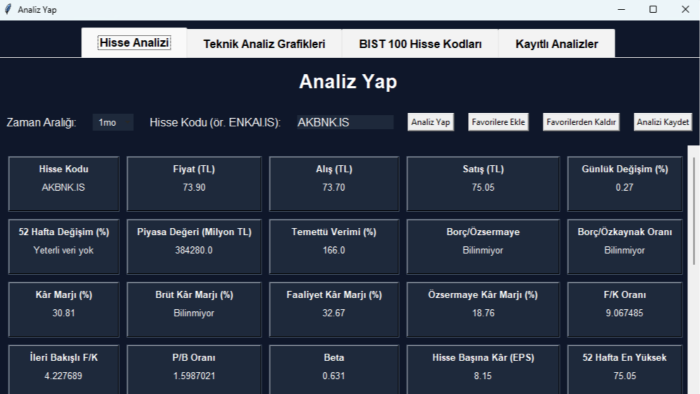Maximize the Analiz Yap window

pos(653,9)
